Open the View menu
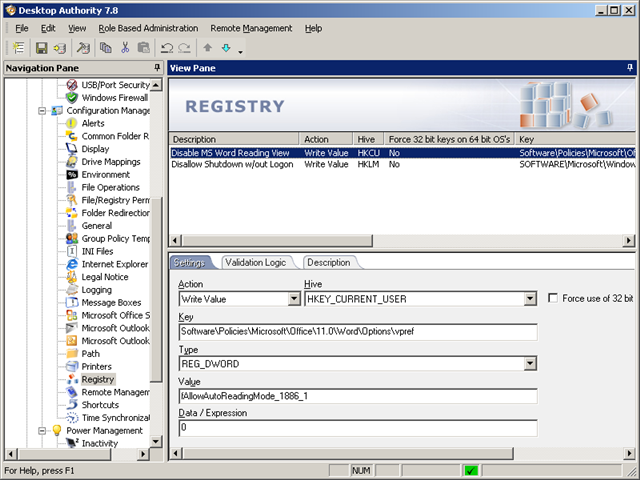The image size is (640, 480). point(77,28)
